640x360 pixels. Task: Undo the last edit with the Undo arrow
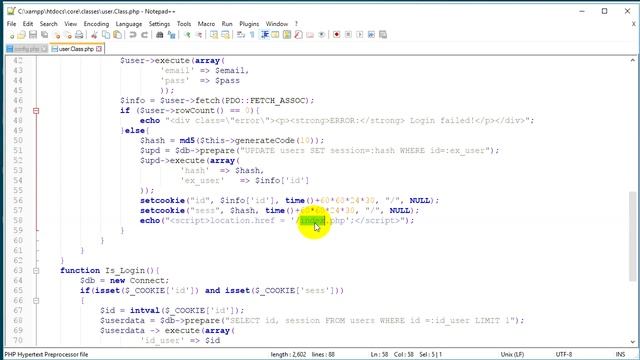point(133,35)
